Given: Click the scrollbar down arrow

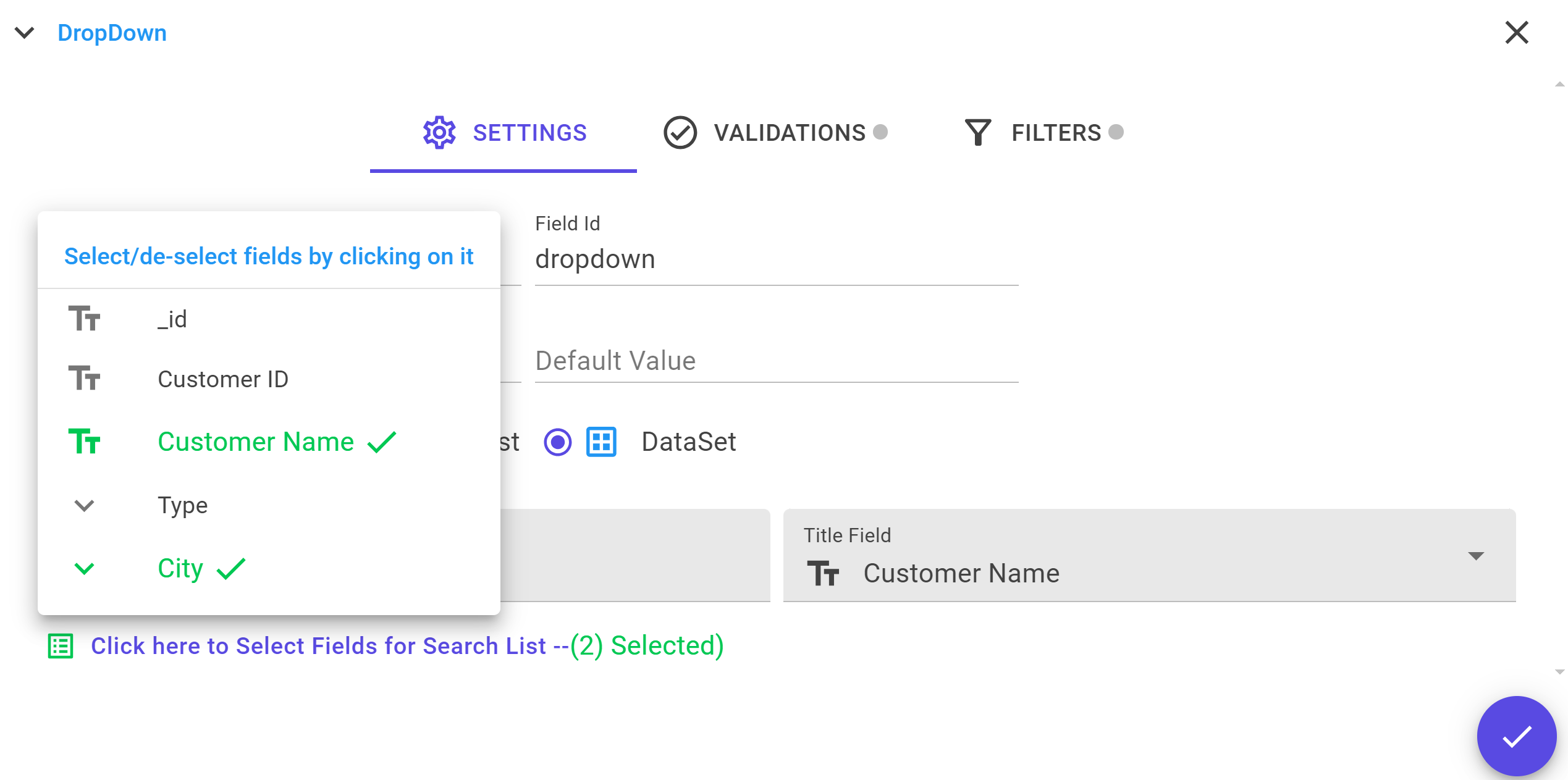Looking at the screenshot, I should [1560, 672].
